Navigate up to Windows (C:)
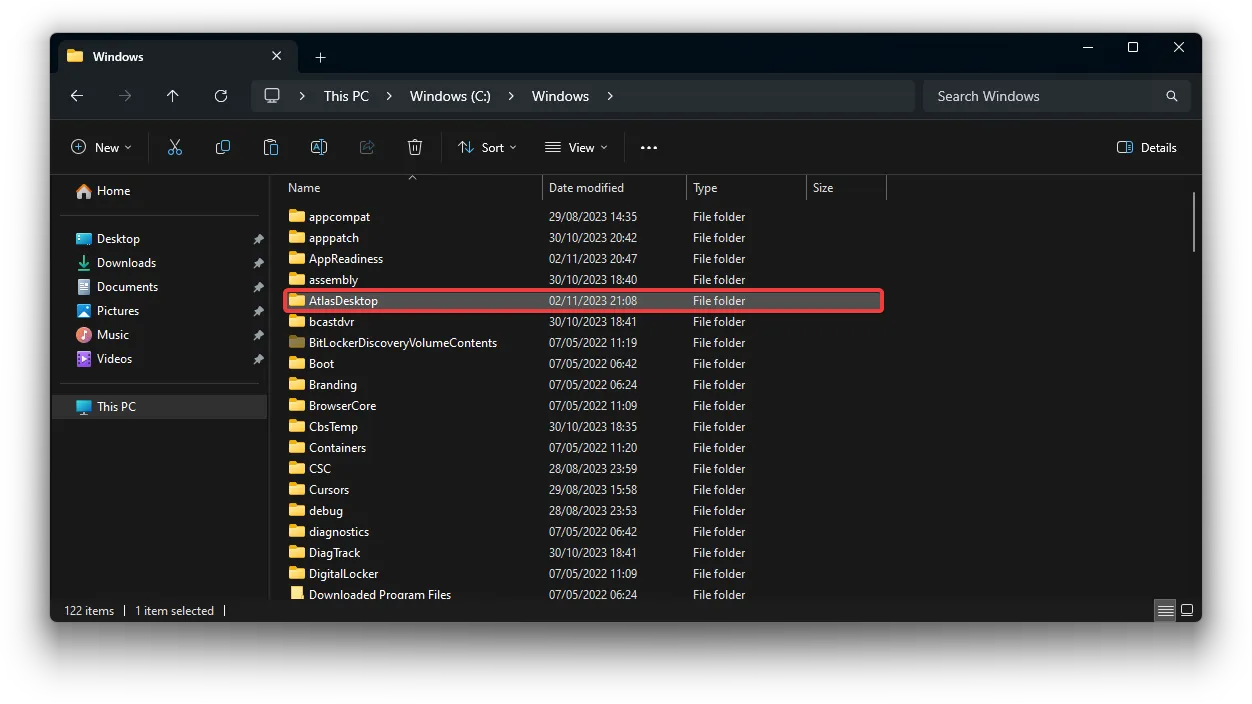Screen dimensions: 1252x704 click(x=172, y=96)
